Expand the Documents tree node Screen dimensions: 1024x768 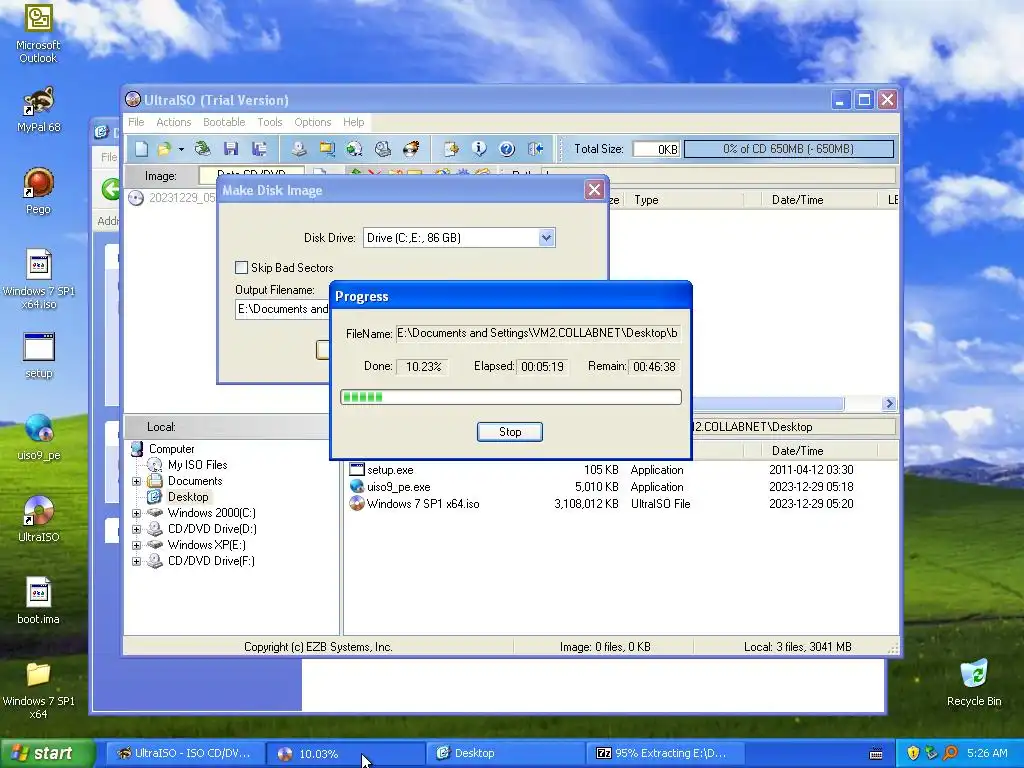point(136,481)
